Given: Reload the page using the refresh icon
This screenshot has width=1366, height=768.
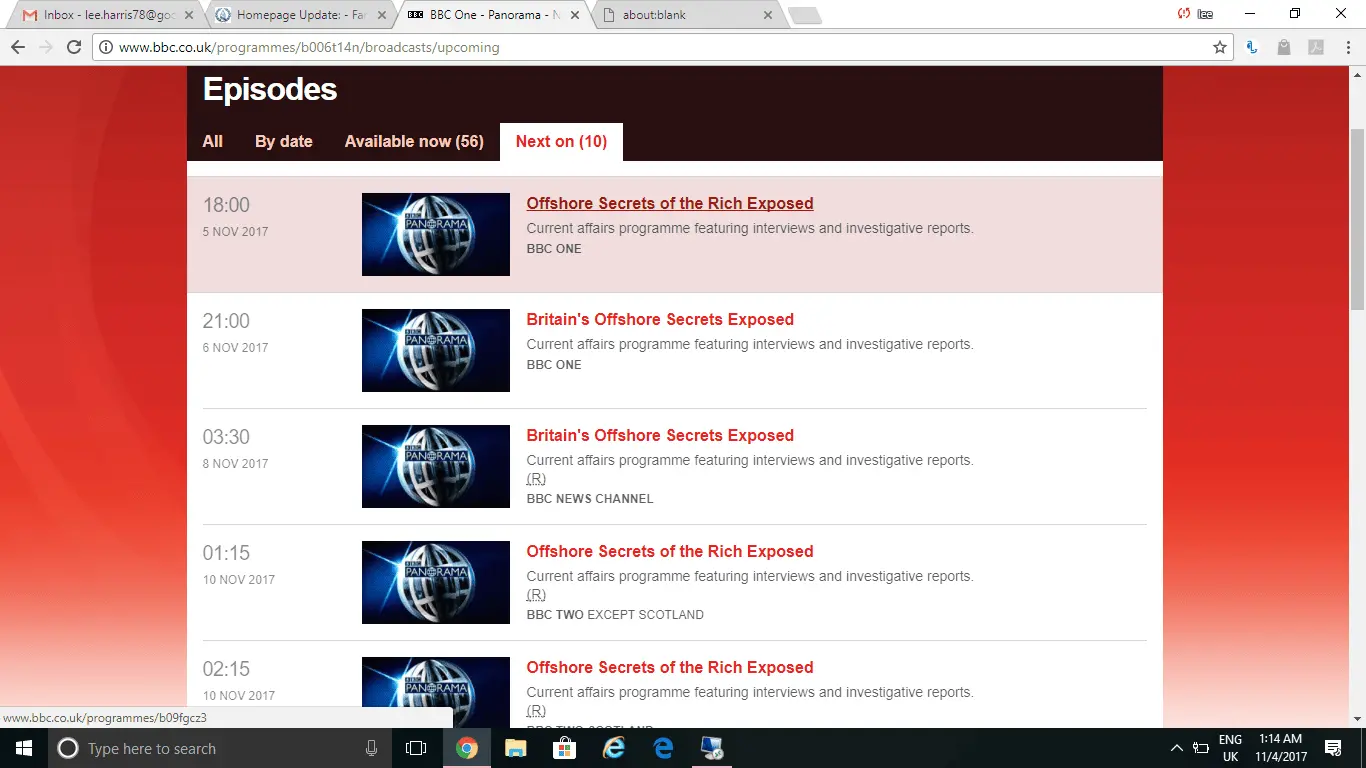Looking at the screenshot, I should 73,47.
